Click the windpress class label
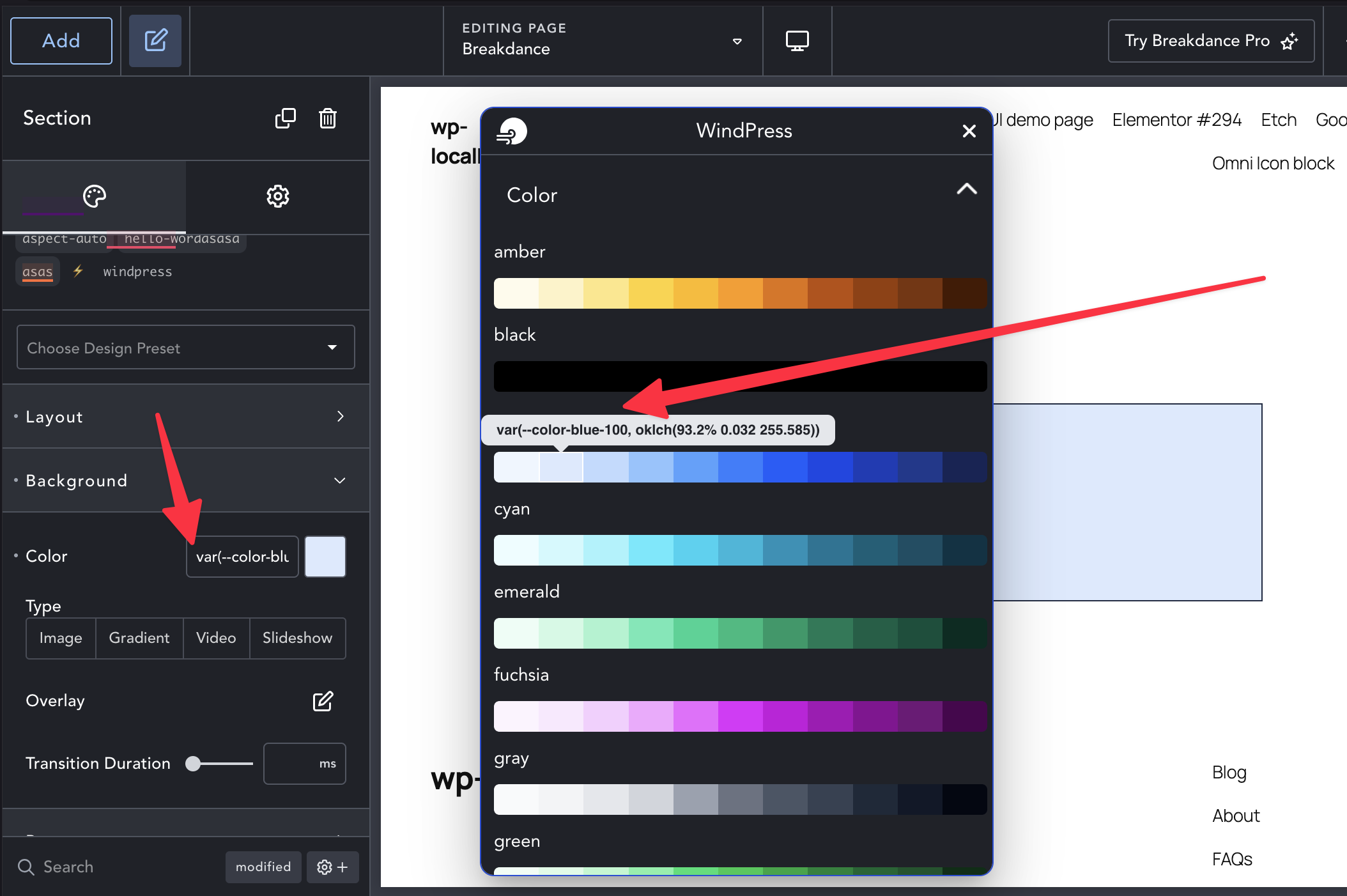The image size is (1347, 896). click(x=137, y=272)
